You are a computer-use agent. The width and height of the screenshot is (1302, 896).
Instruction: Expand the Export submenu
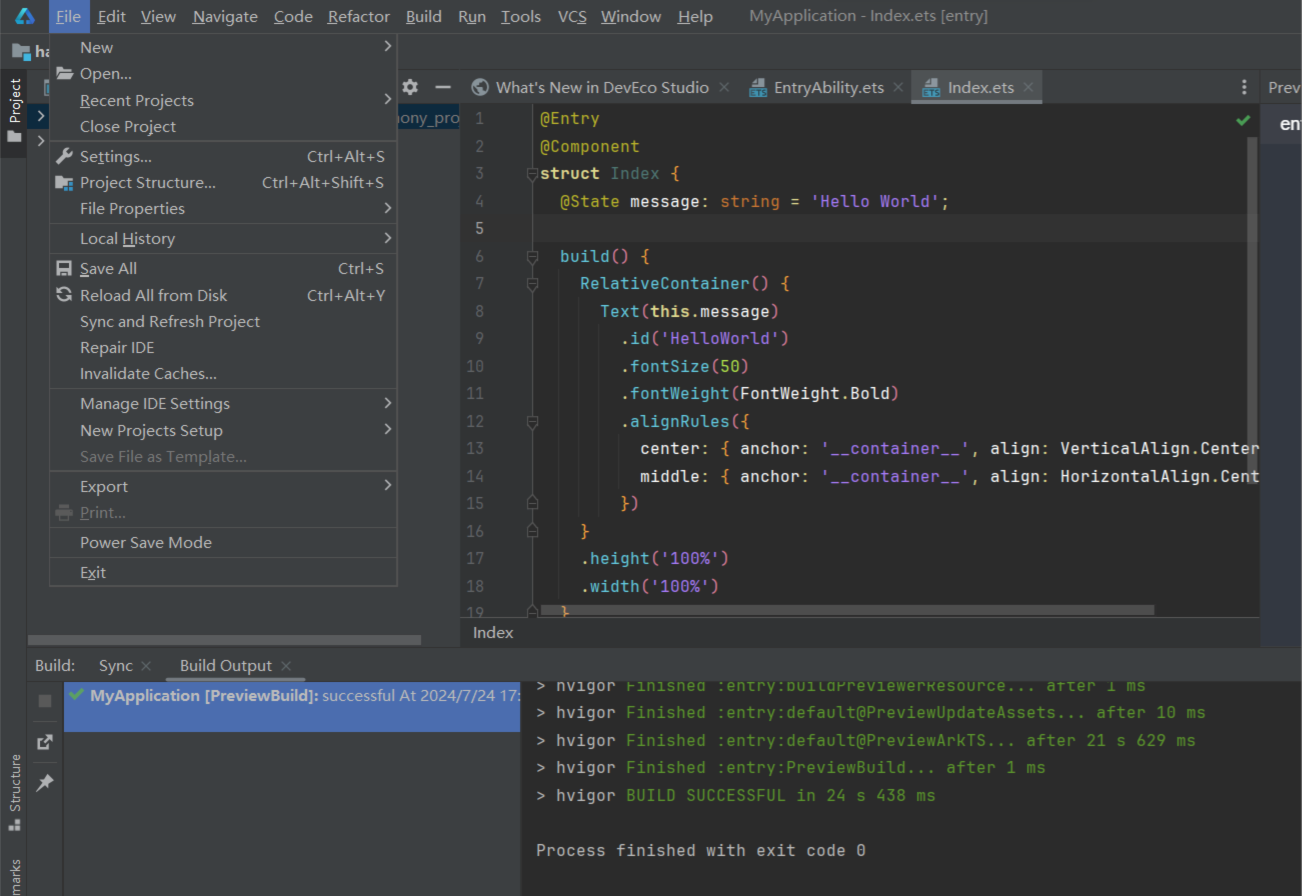pyautogui.click(x=388, y=486)
